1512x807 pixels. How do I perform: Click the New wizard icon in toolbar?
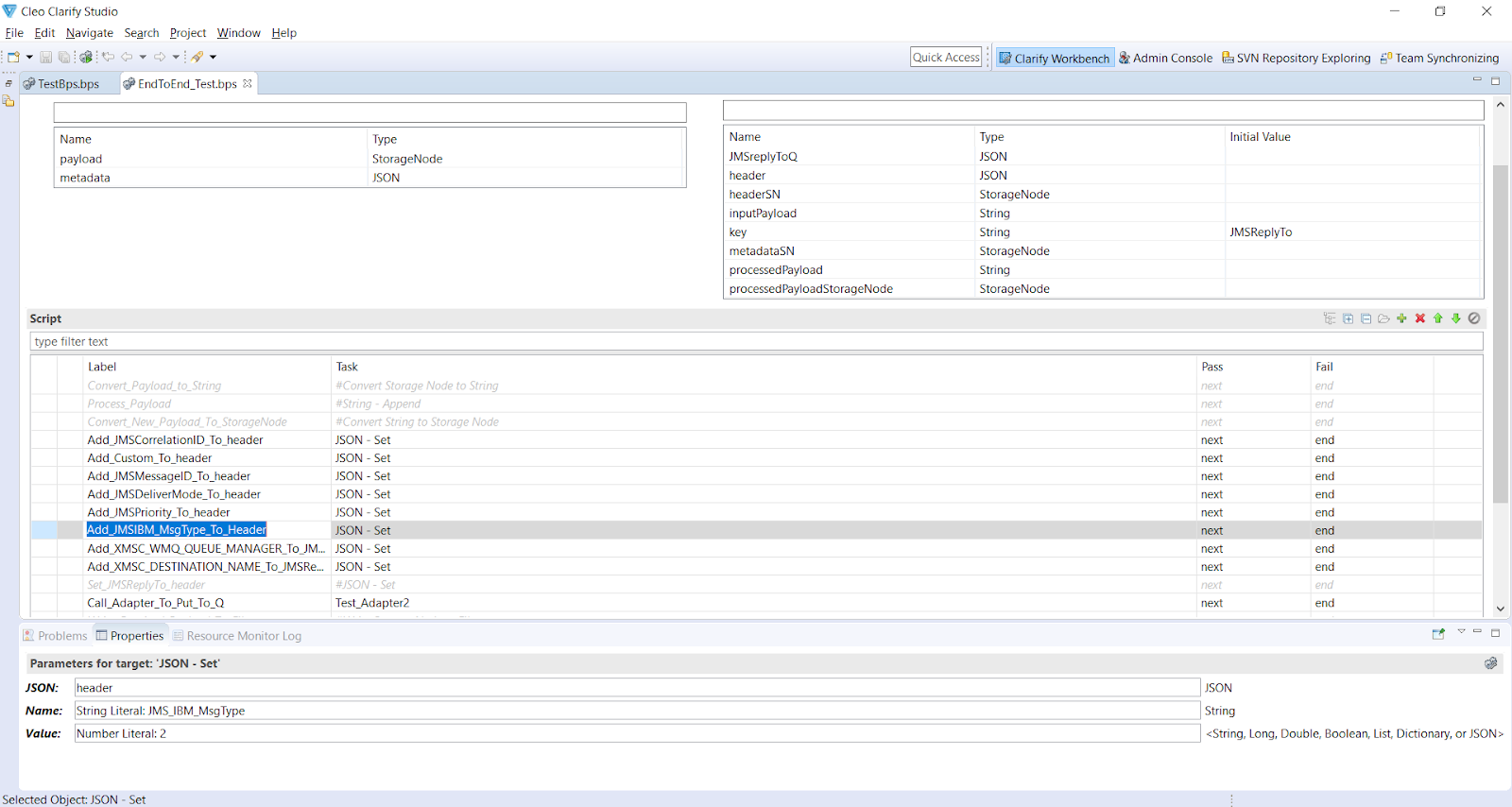(x=13, y=57)
